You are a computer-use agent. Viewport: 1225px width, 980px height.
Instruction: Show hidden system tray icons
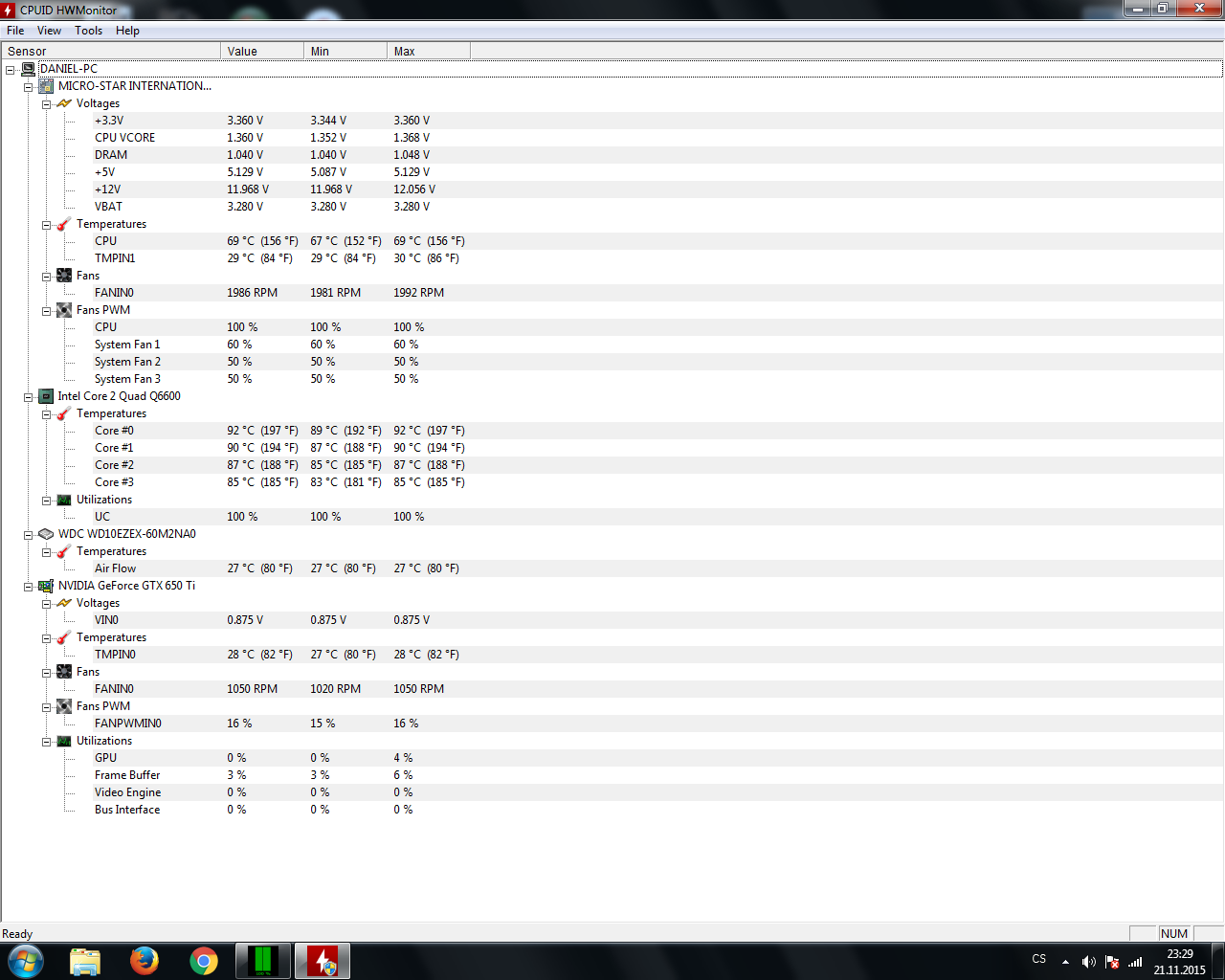click(1065, 962)
